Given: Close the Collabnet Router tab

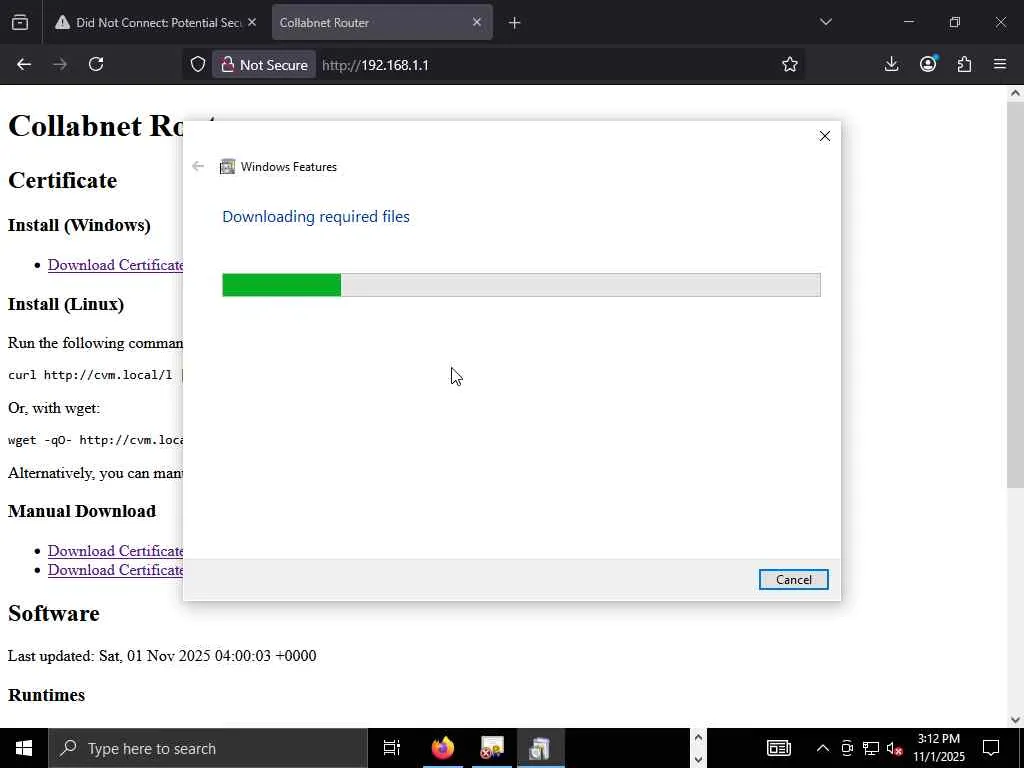Looking at the screenshot, I should (x=477, y=22).
